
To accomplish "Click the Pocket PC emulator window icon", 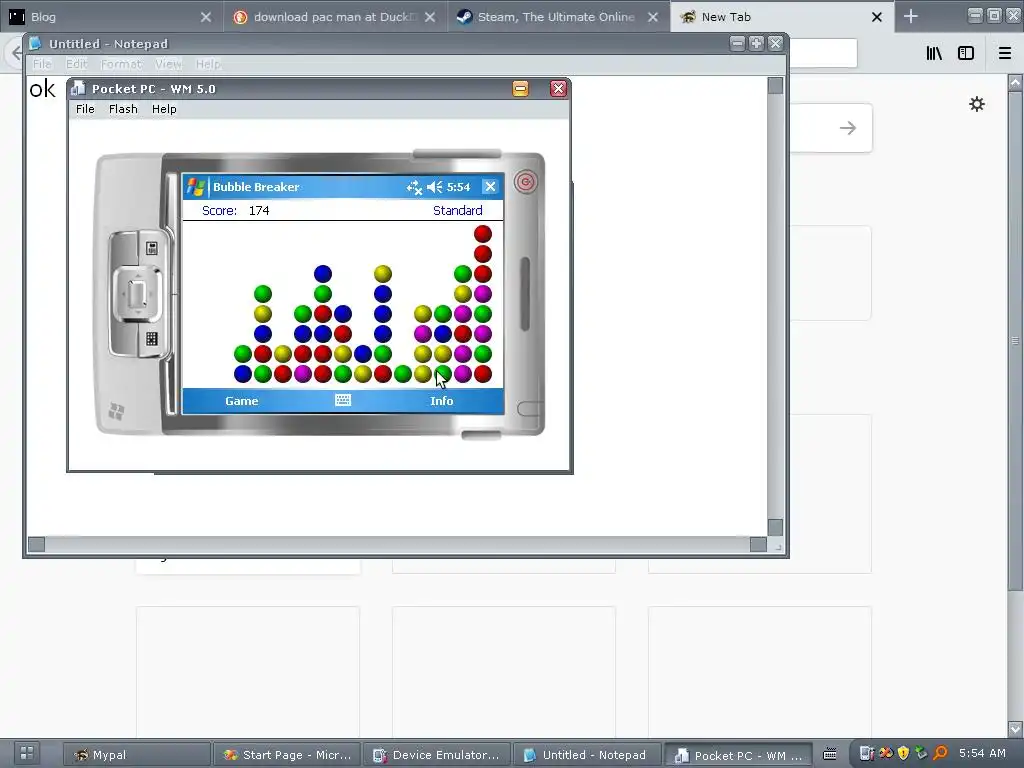I will (78, 88).
